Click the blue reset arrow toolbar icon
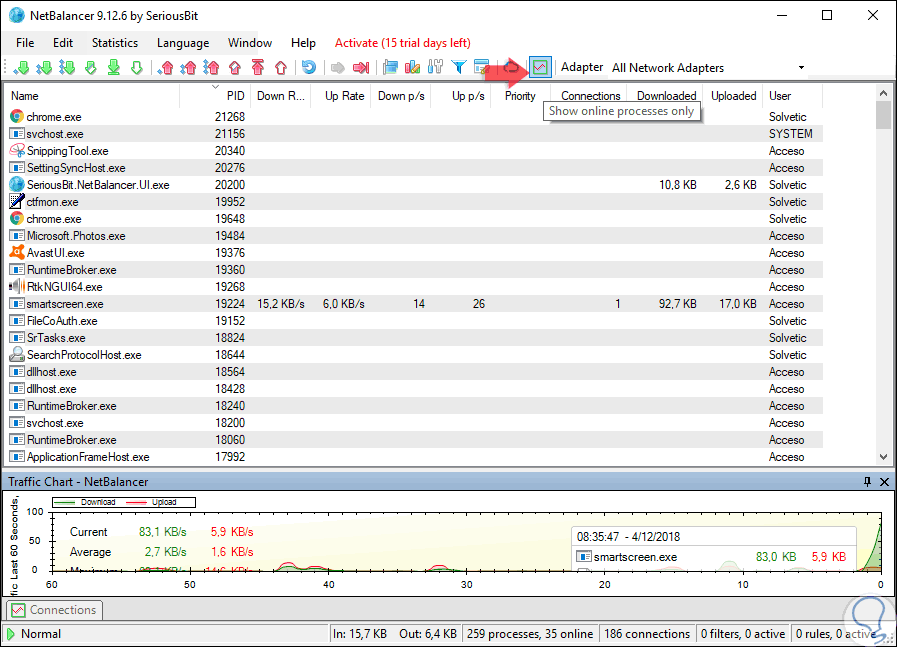The width and height of the screenshot is (897, 647). point(309,68)
